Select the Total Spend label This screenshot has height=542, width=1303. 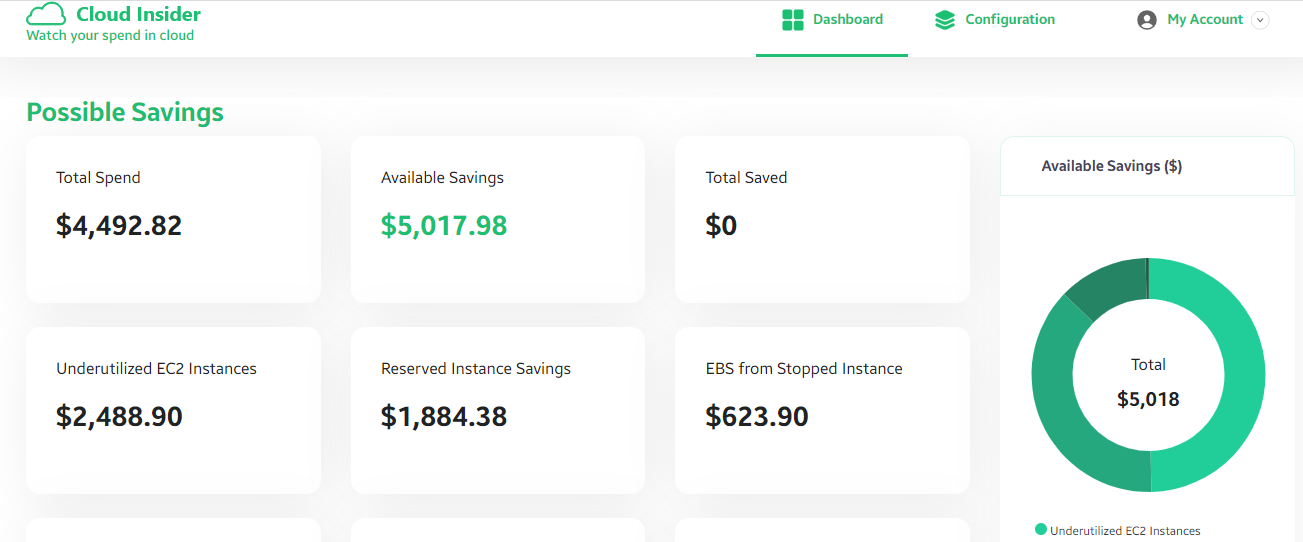pyautogui.click(x=98, y=178)
